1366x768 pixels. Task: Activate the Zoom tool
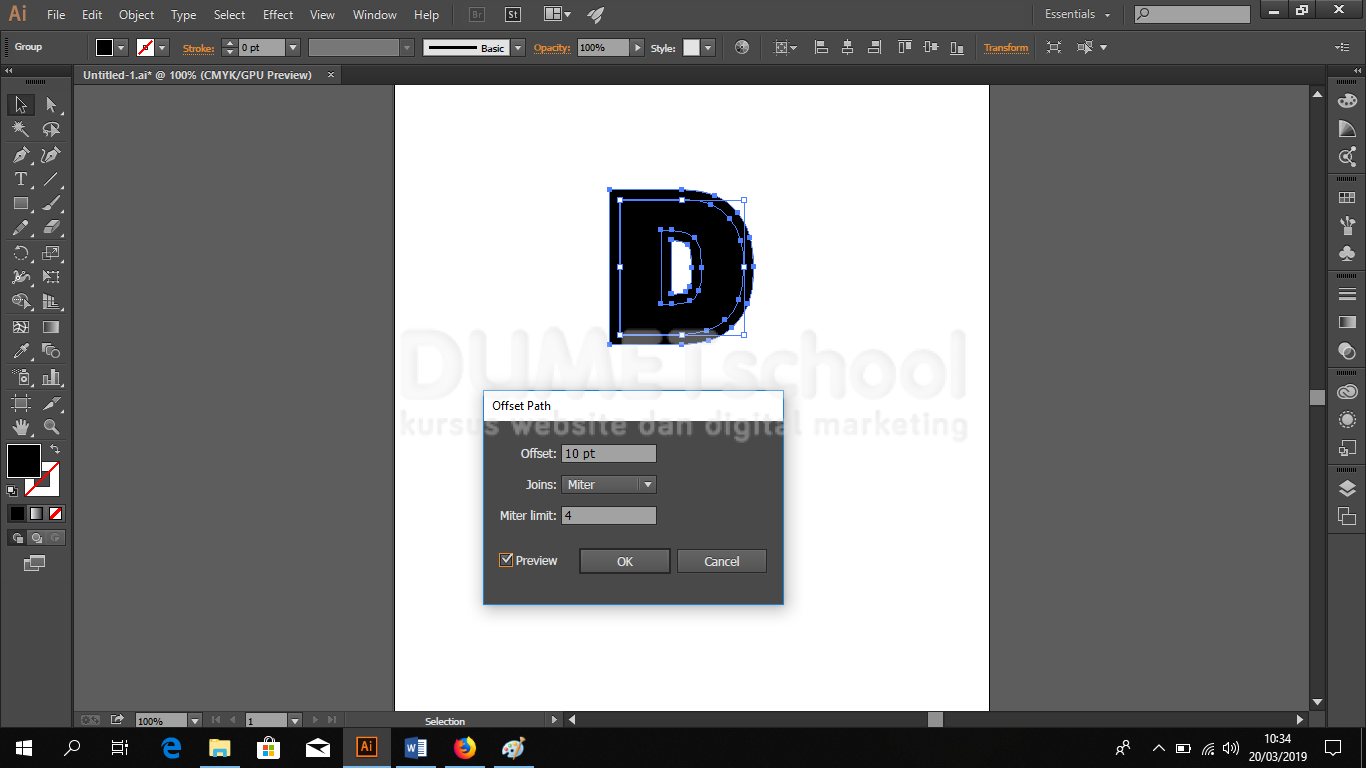[51, 427]
